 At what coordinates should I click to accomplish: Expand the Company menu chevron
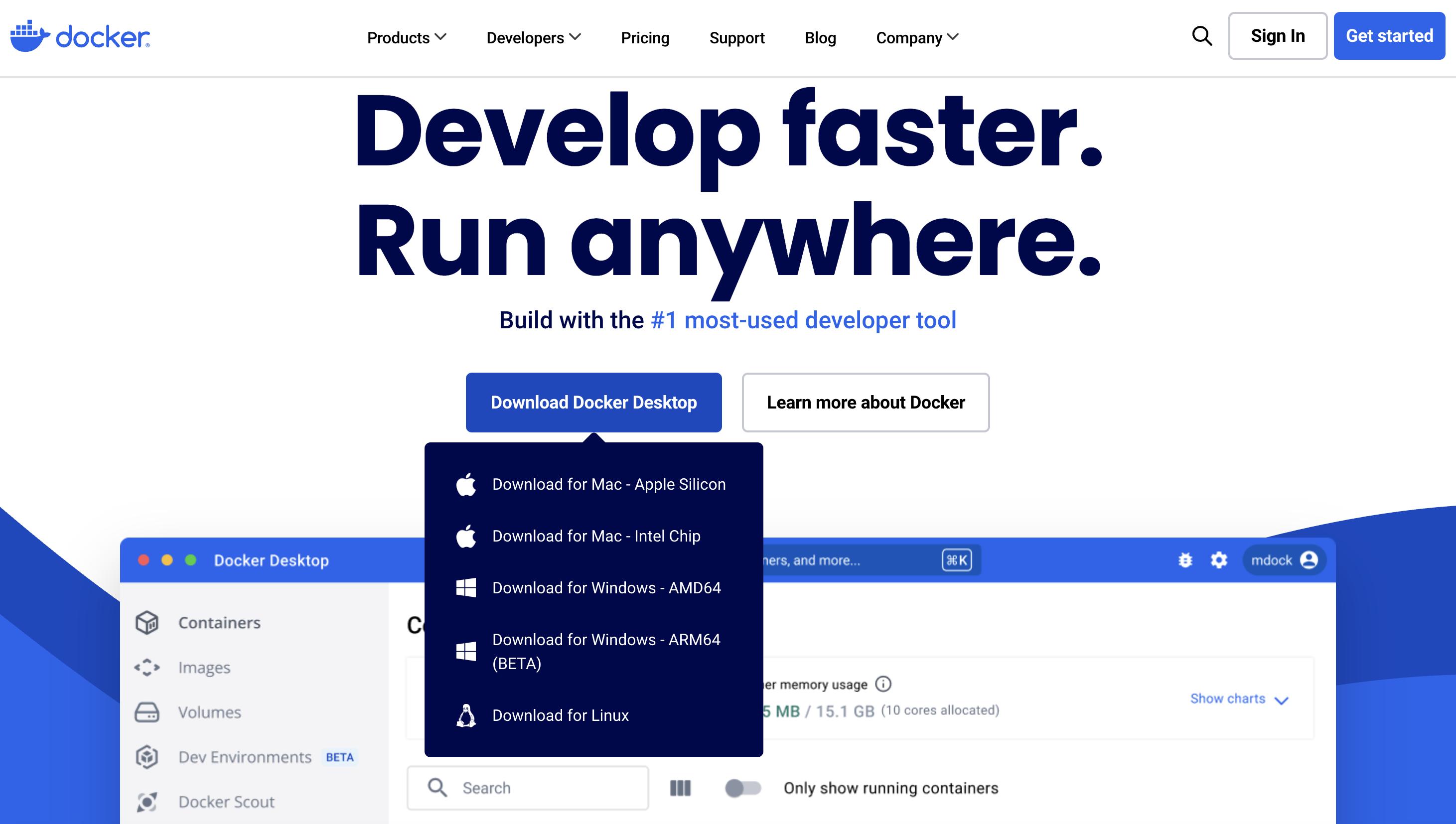(x=953, y=37)
